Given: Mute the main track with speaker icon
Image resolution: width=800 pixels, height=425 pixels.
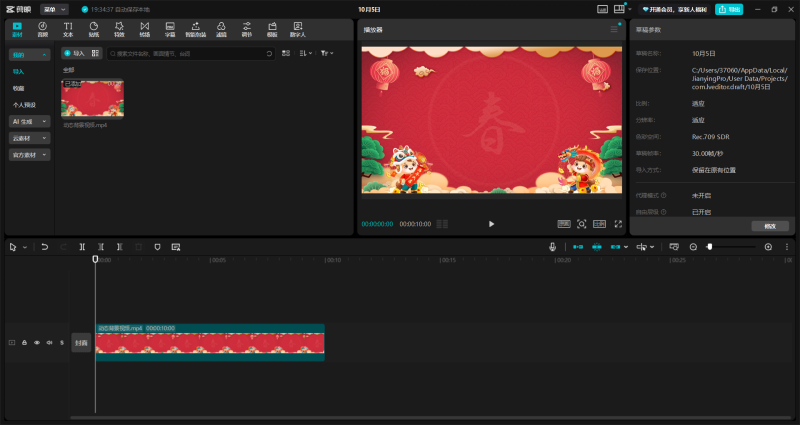Looking at the screenshot, I should pos(49,343).
